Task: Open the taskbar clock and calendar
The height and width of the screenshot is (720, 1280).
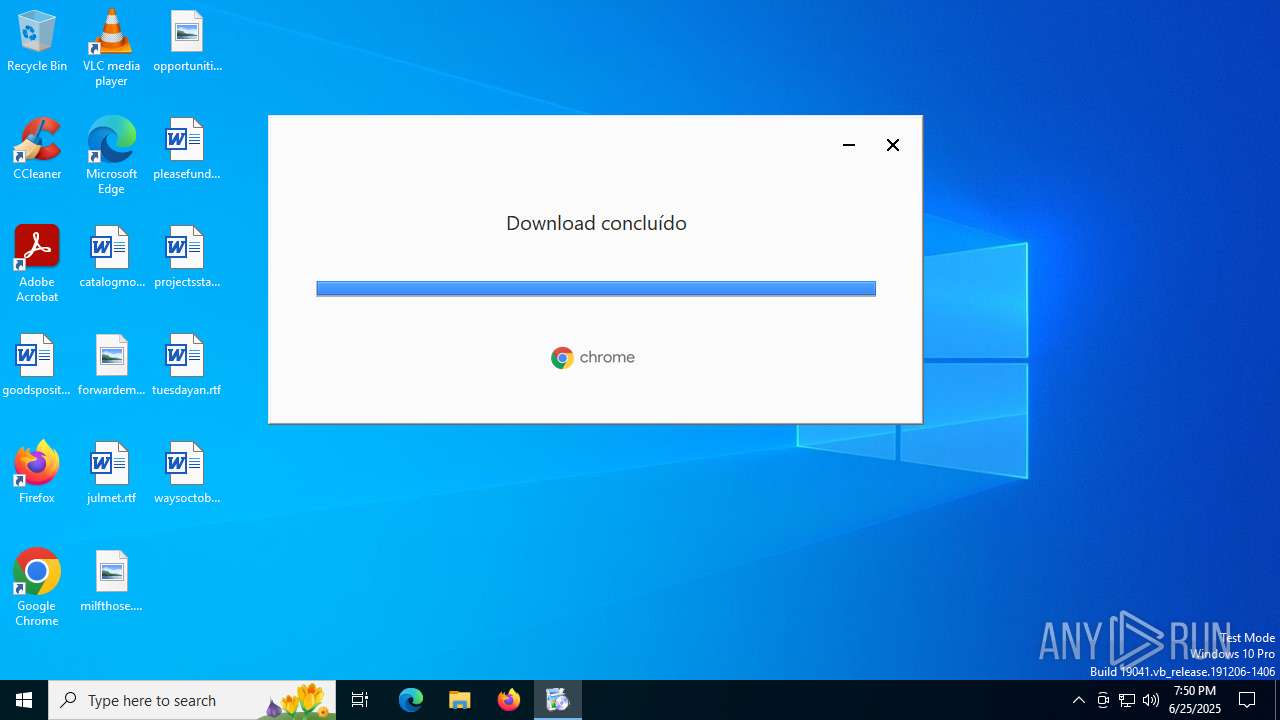Action: [x=1195, y=700]
